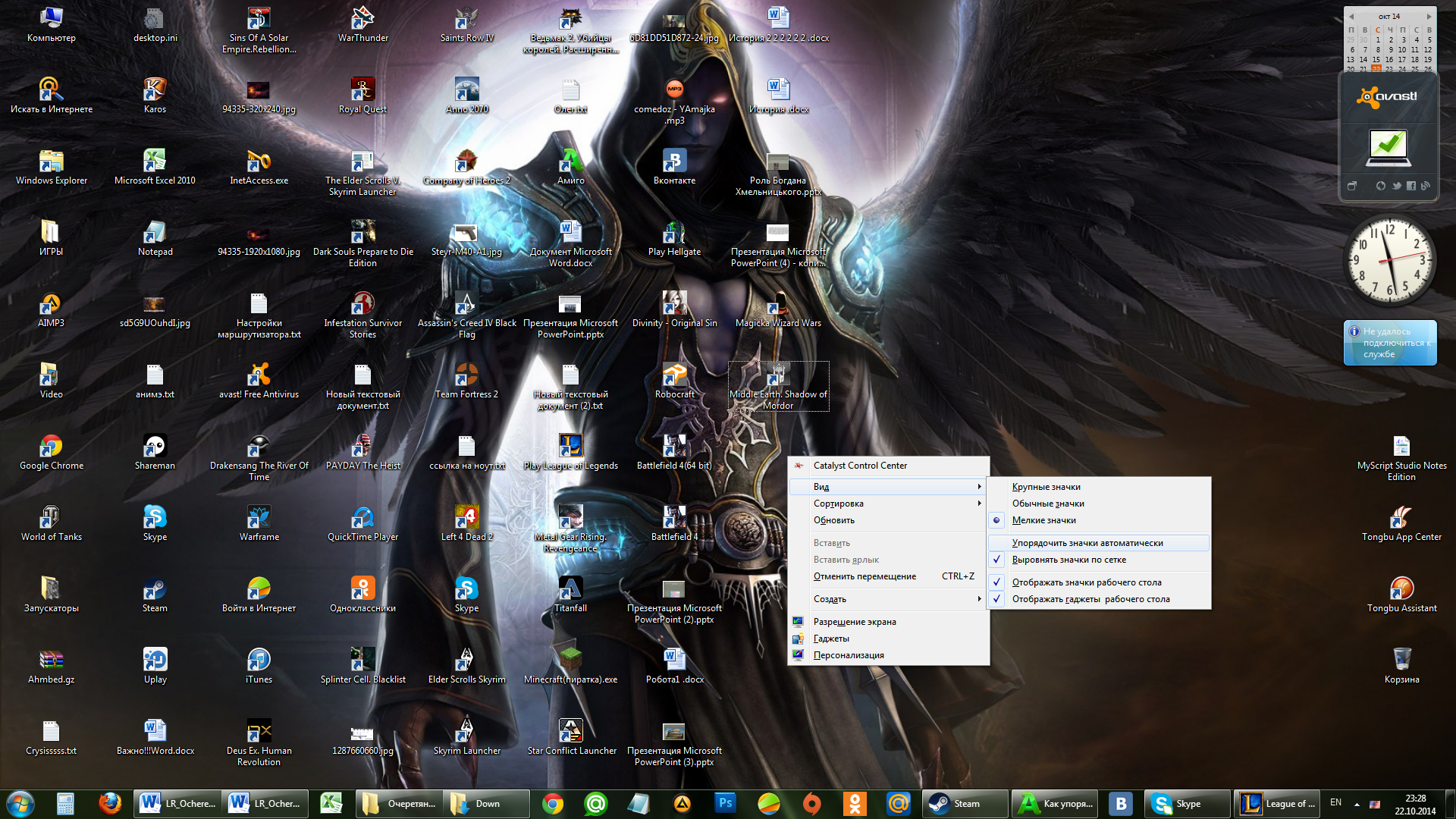Expand the Вид submenu
Screen dimensions: 1456x819
pyautogui.click(x=888, y=487)
